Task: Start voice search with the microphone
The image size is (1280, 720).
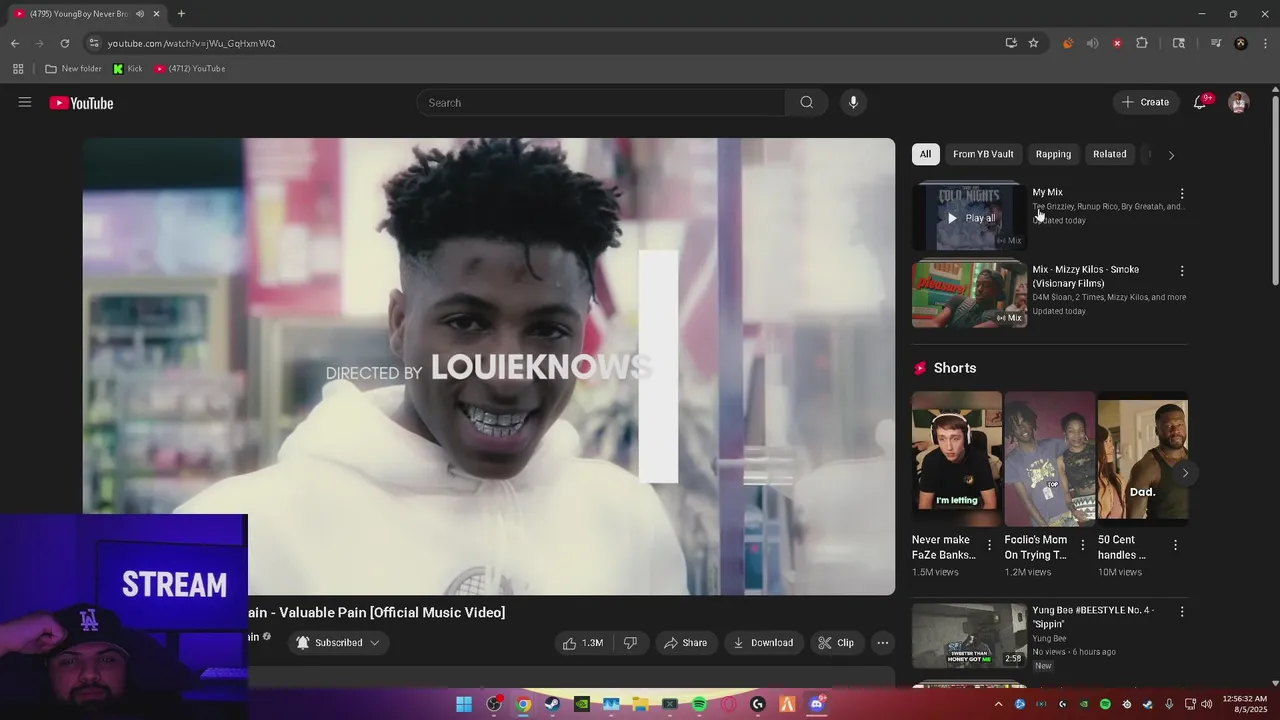Action: click(853, 102)
